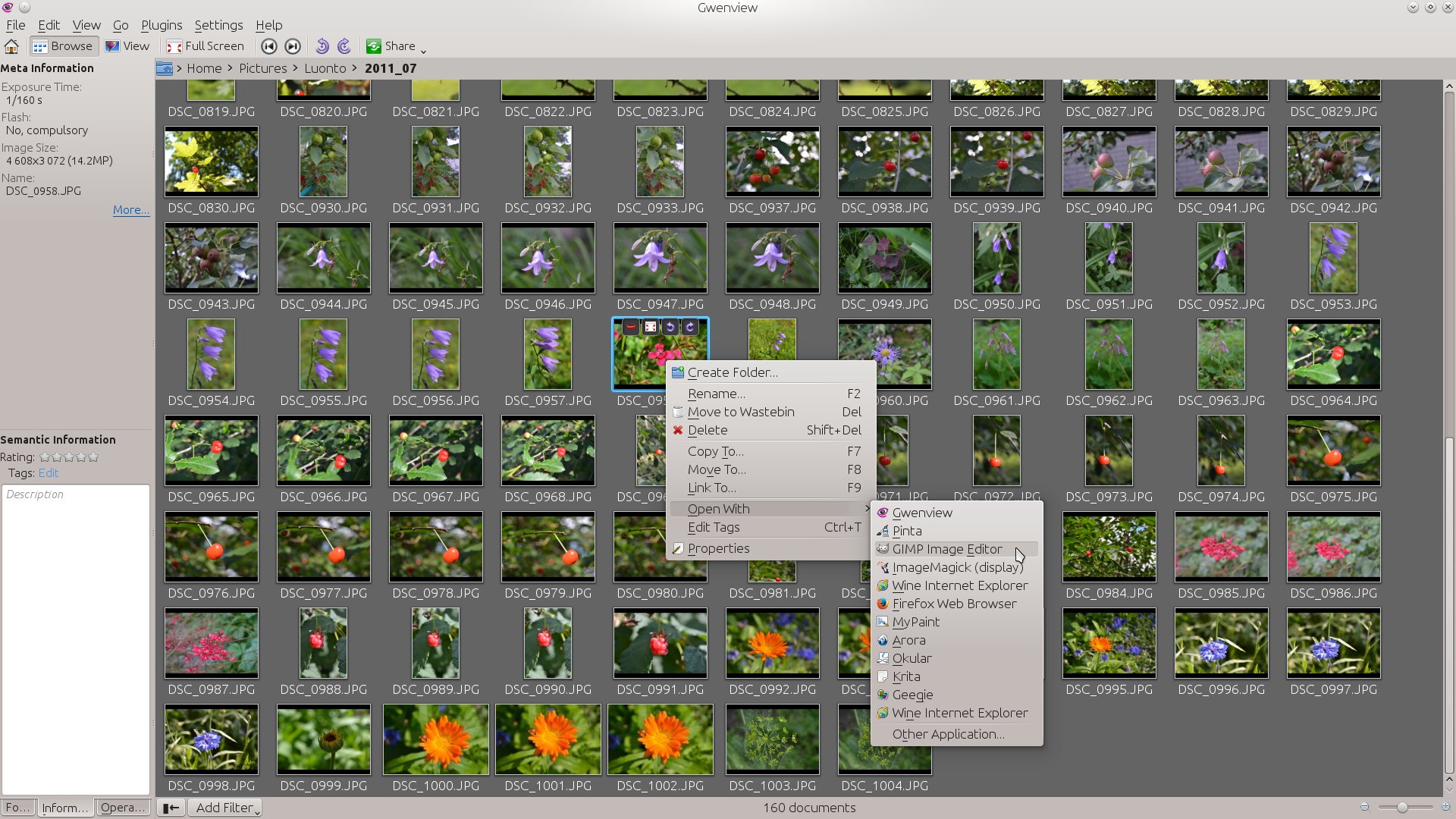Toggle Full Screen mode
Image resolution: width=1456 pixels, height=819 pixels.
(x=206, y=46)
